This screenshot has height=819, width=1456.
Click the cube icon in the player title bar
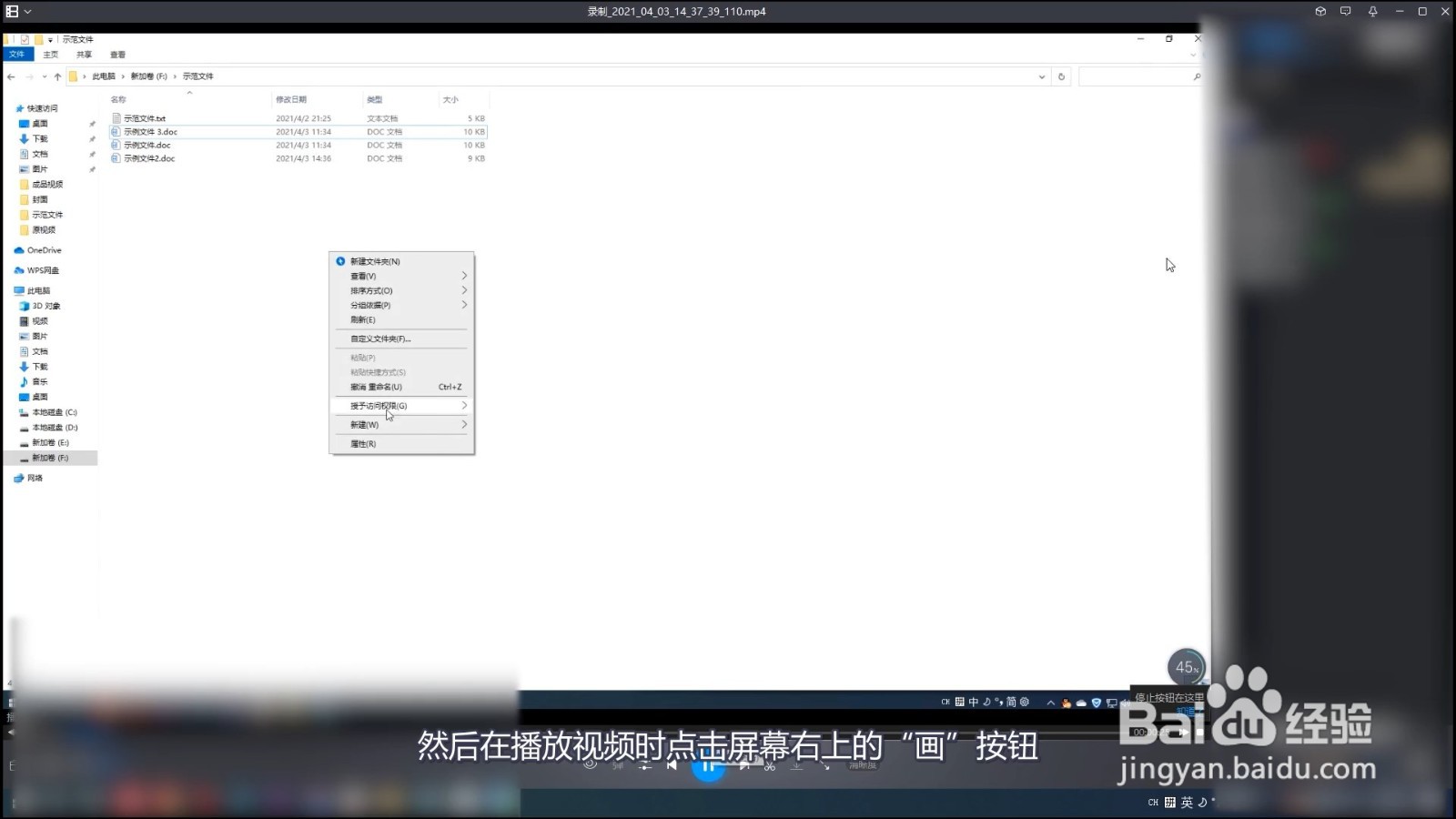coord(1319,12)
